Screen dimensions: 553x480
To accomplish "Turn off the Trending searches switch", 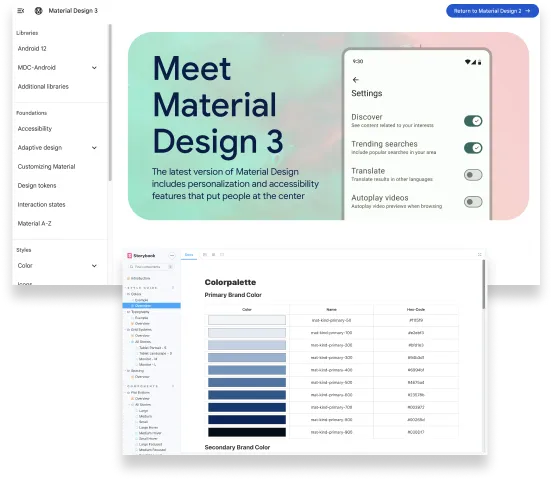I will 473,148.
